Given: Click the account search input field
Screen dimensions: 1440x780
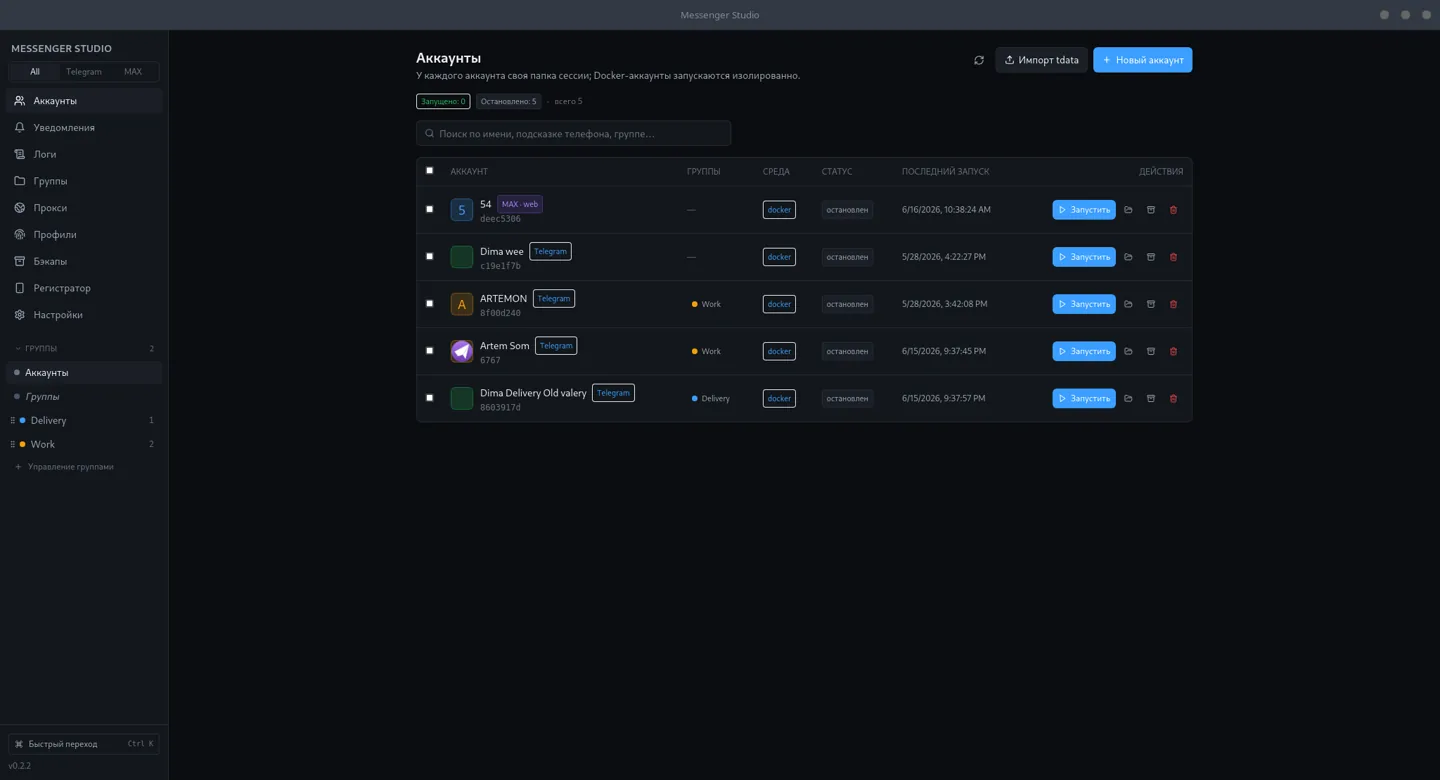Looking at the screenshot, I should point(573,133).
